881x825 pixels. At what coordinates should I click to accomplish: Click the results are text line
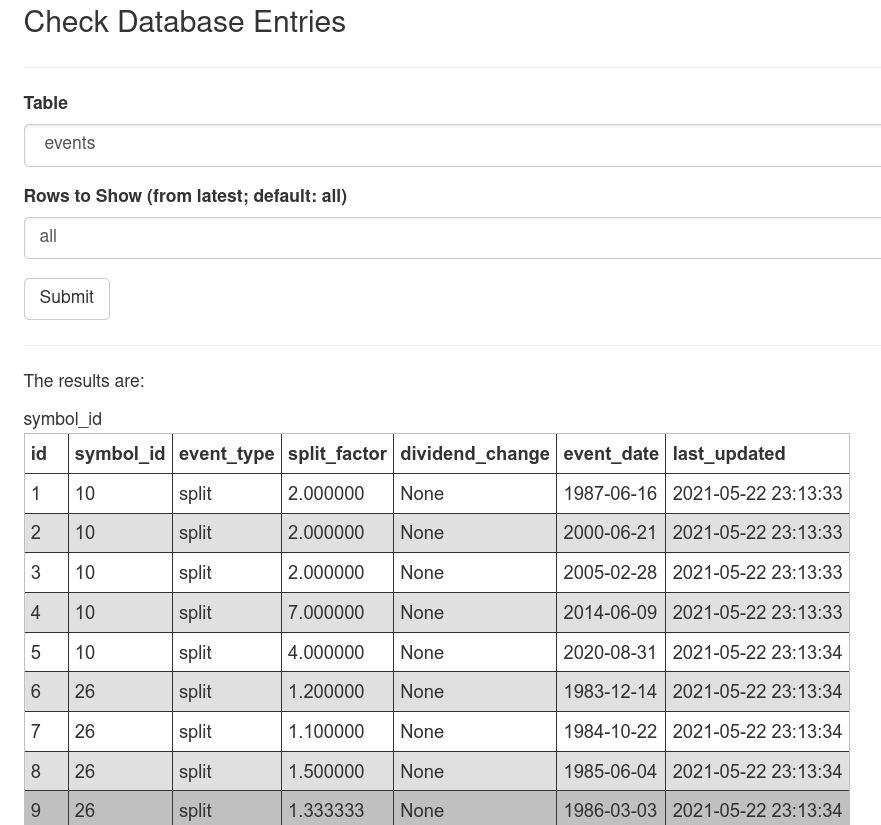point(84,381)
